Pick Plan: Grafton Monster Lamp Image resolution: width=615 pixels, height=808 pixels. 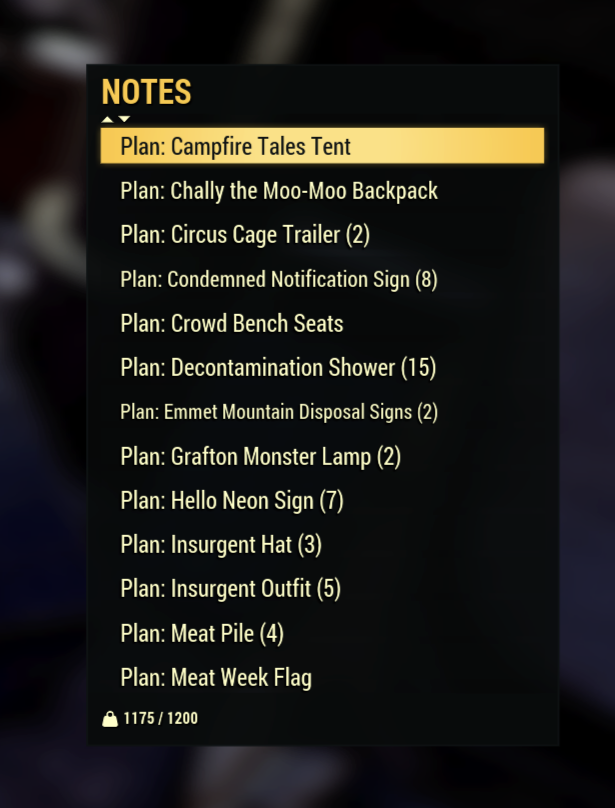(x=322, y=457)
